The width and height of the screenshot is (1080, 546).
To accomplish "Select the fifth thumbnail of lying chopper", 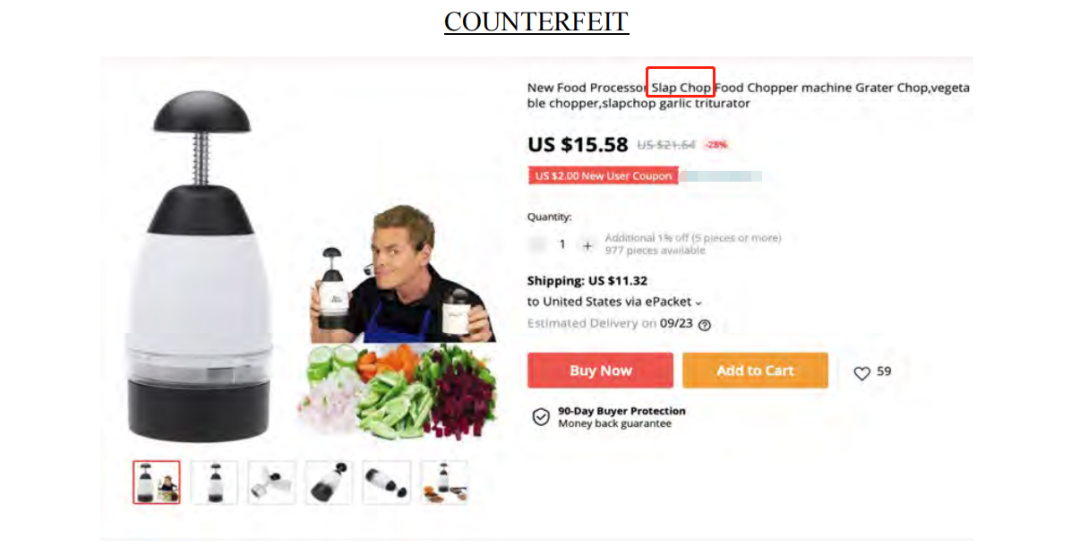I will (386, 482).
